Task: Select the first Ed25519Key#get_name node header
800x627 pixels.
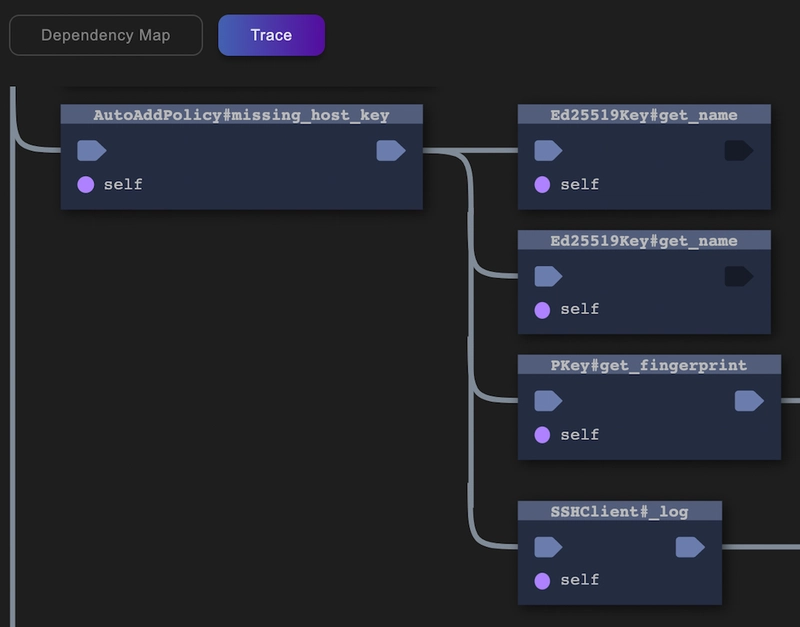Action: (x=644, y=115)
